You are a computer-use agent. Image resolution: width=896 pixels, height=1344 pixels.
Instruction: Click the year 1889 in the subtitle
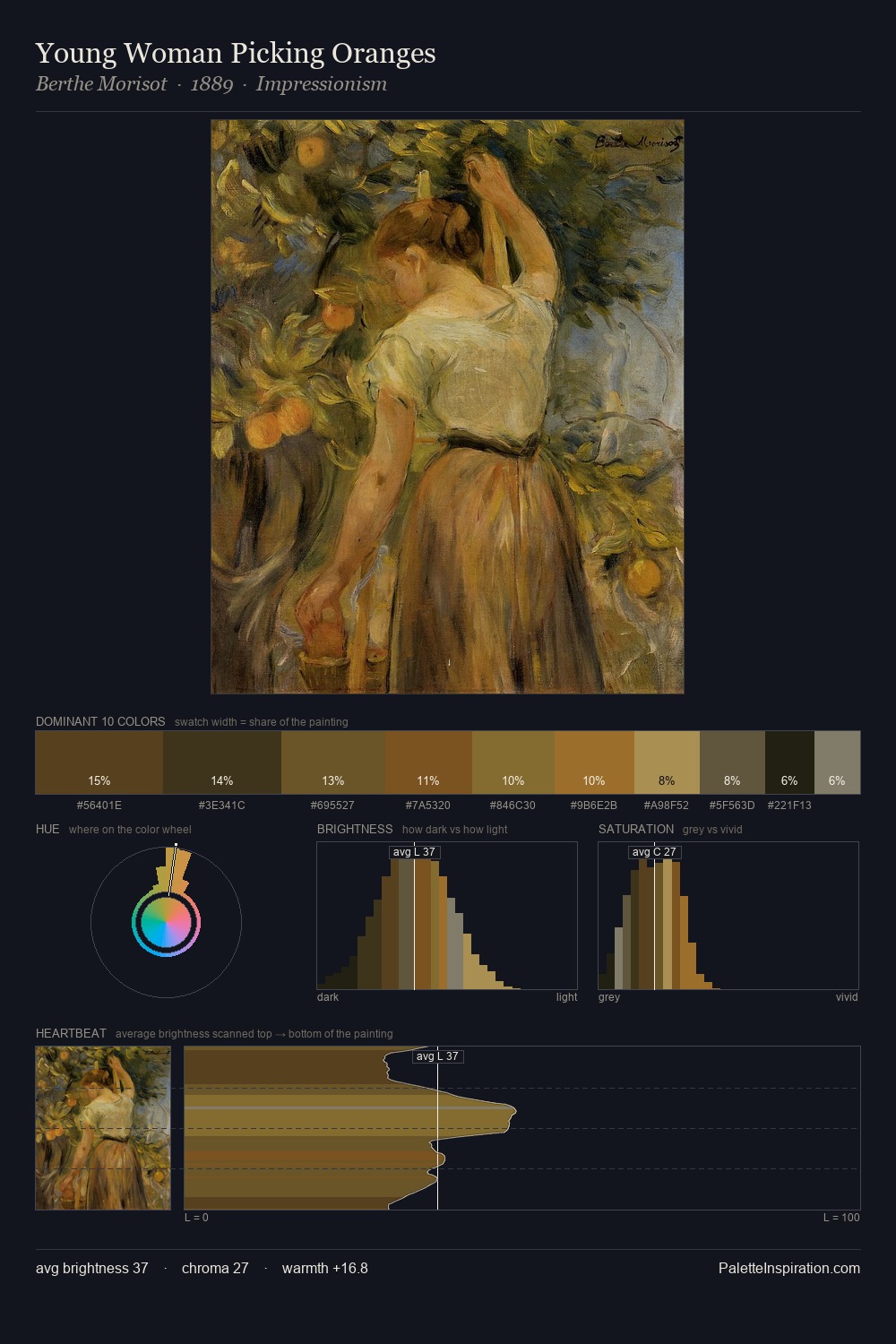[211, 84]
